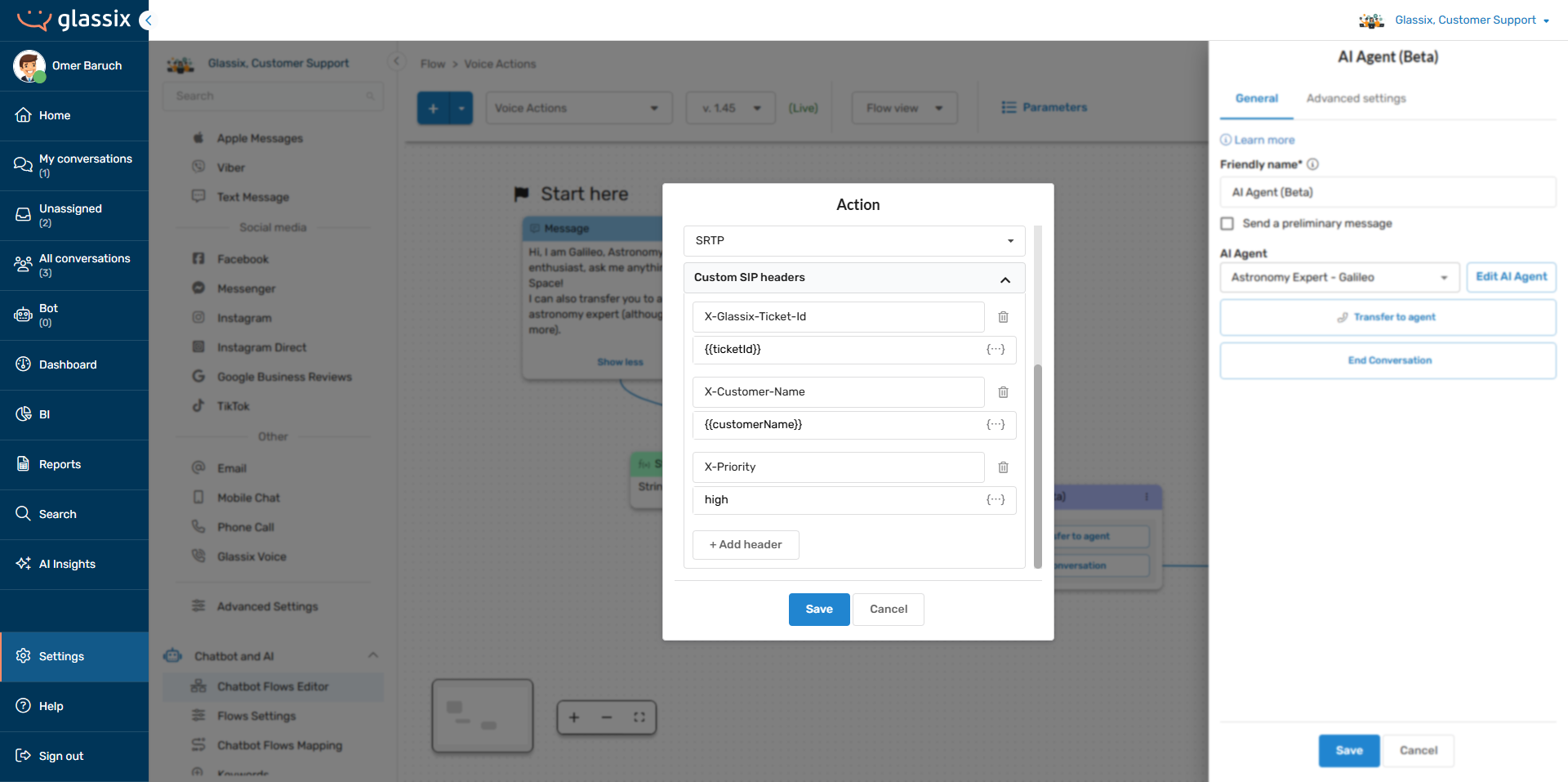This screenshot has height=782, width=1568.
Task: Open the version v. 1.45 dropdown
Action: pyautogui.click(x=730, y=108)
